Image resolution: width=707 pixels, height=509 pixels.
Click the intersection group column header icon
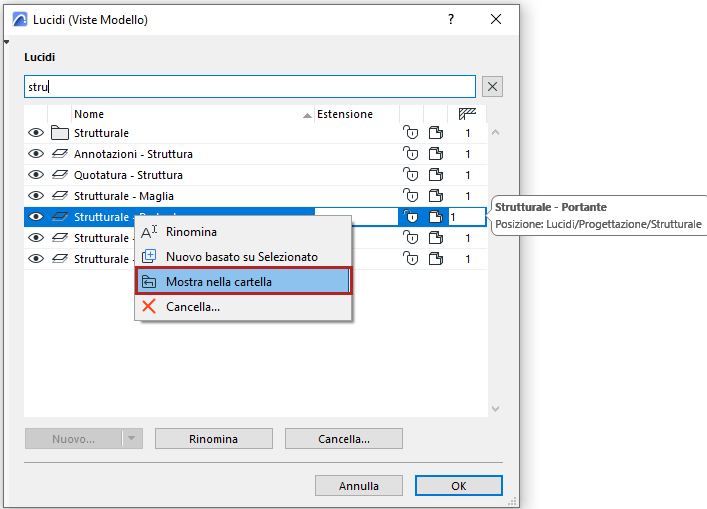467,114
